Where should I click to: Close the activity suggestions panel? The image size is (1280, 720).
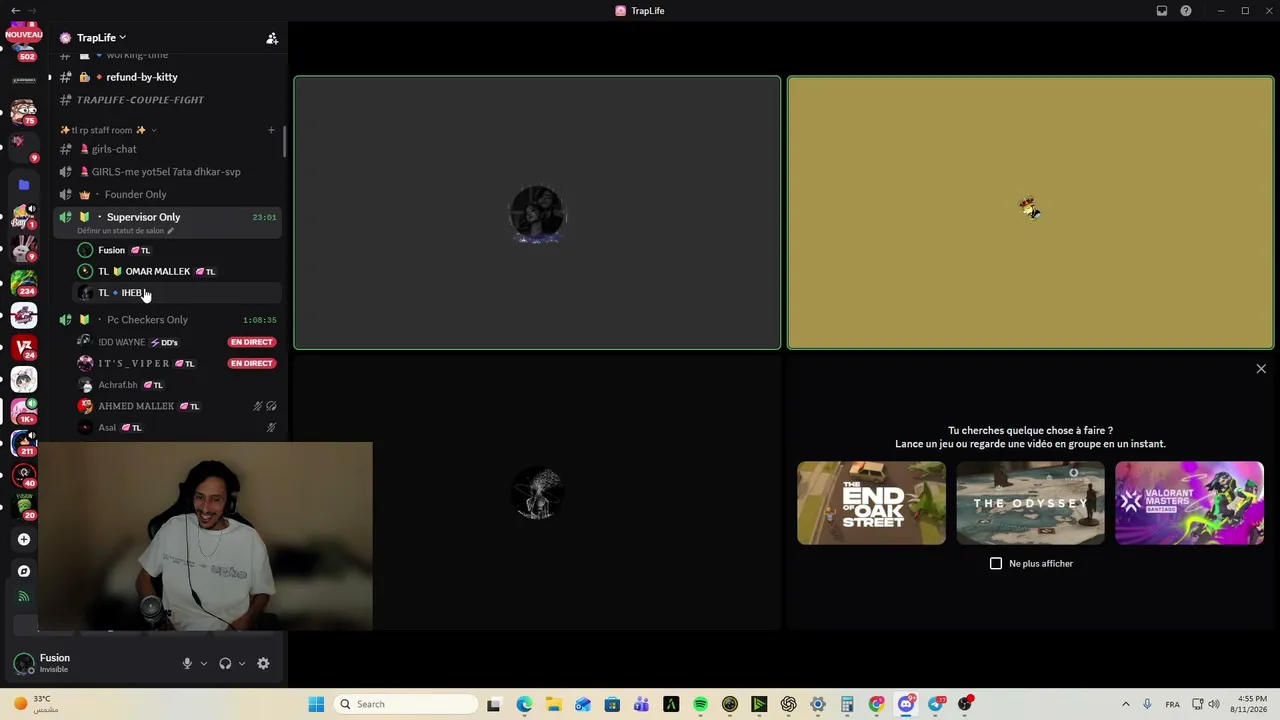1261,369
